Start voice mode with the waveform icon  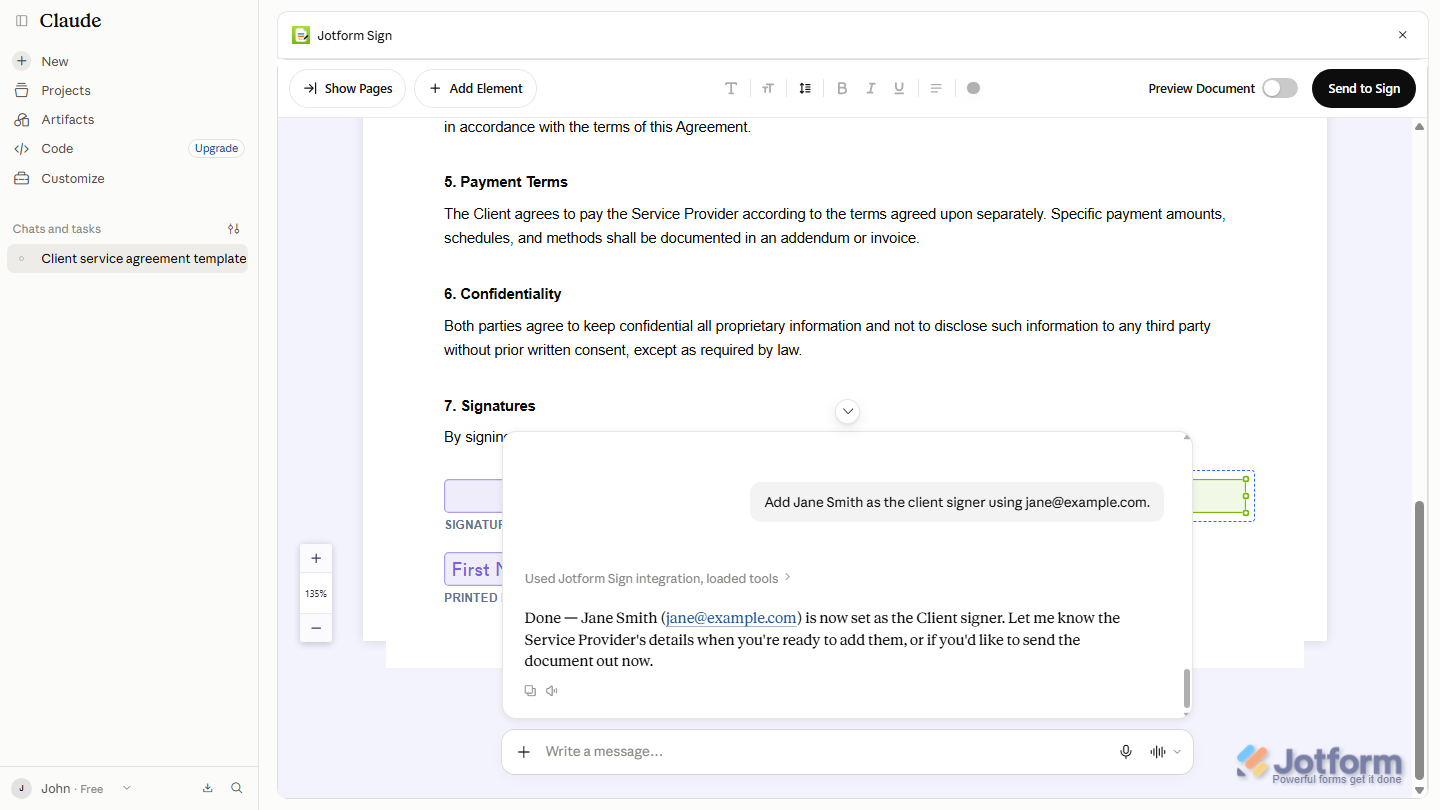click(1158, 752)
